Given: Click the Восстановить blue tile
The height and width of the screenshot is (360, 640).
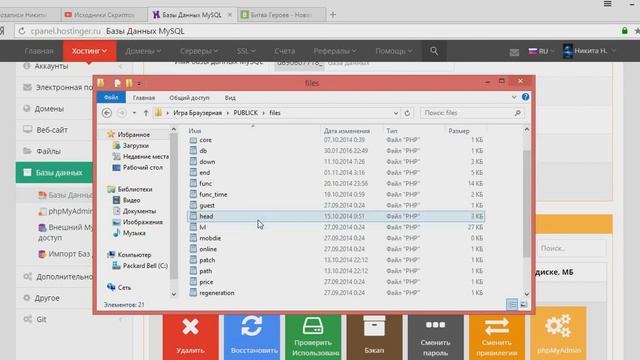Looking at the screenshot, I should pos(252,337).
